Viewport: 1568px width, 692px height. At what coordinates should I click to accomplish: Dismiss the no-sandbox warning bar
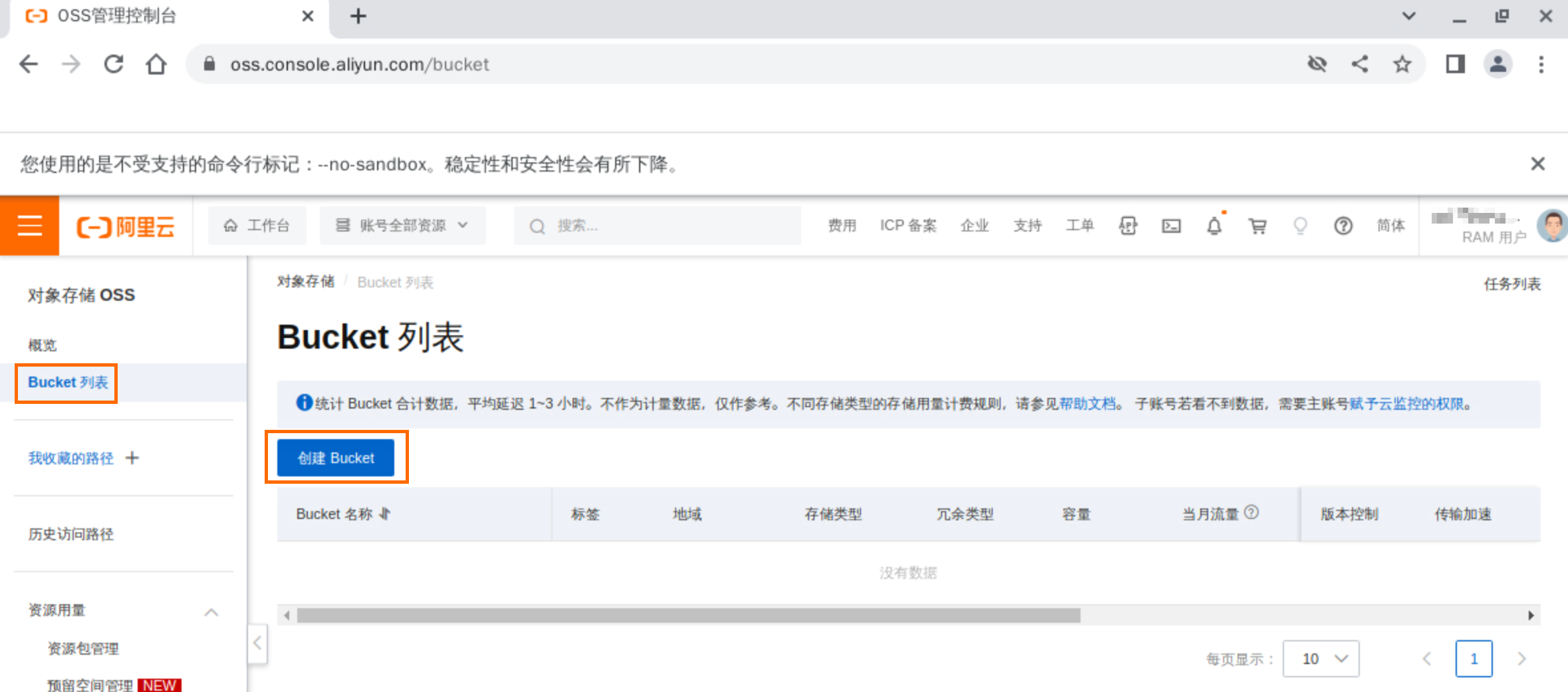coord(1537,164)
